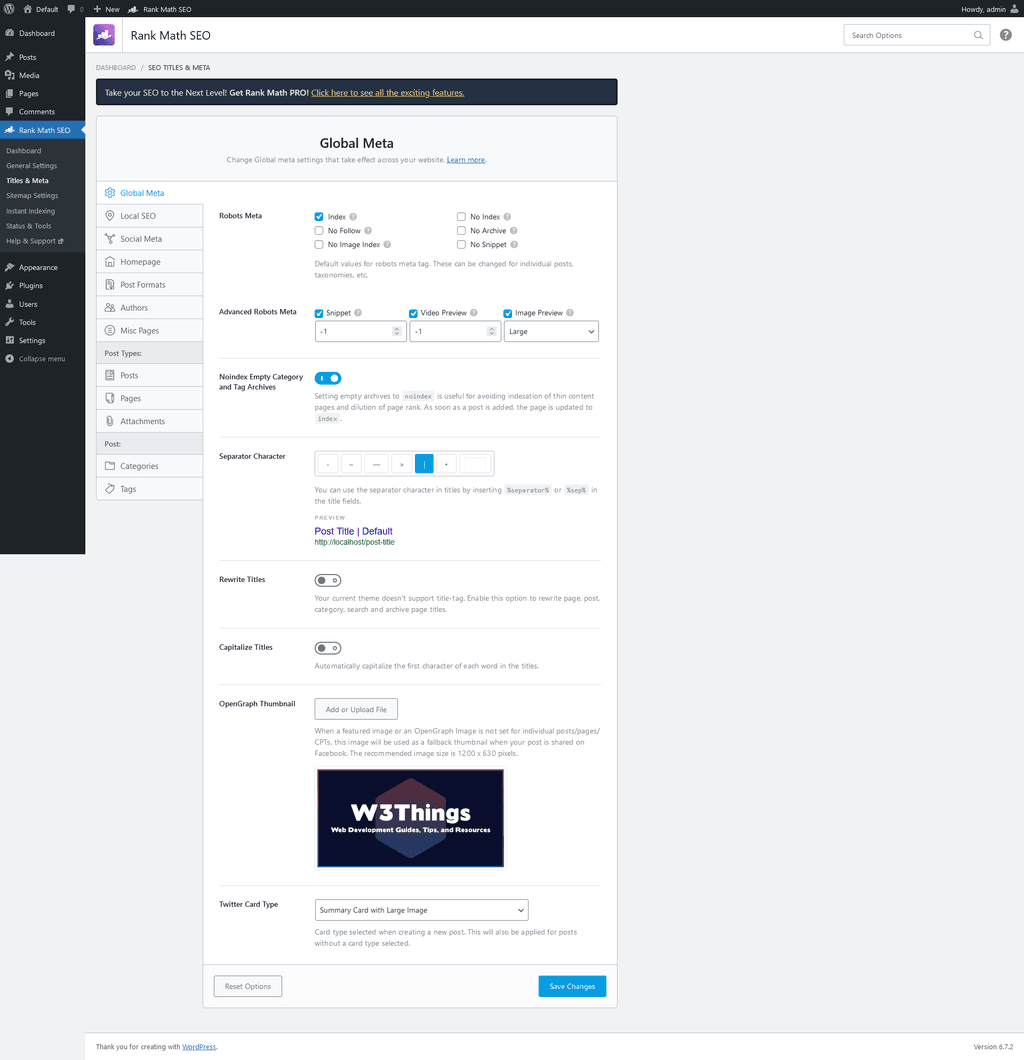Viewport: 1024px width, 1060px height.
Task: Open the Learn more link
Action: click(x=466, y=160)
